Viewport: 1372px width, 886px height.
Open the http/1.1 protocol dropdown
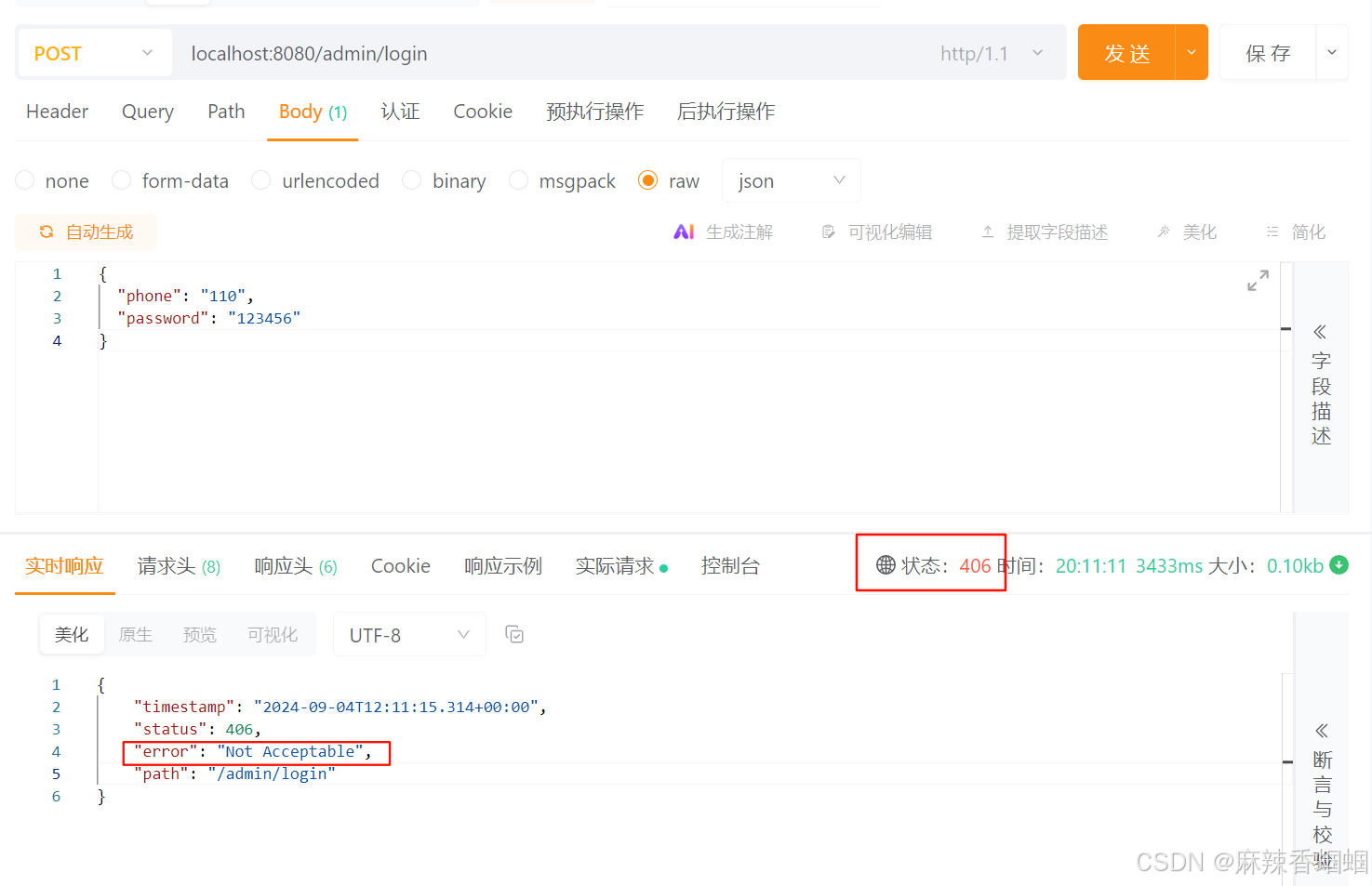coord(992,54)
